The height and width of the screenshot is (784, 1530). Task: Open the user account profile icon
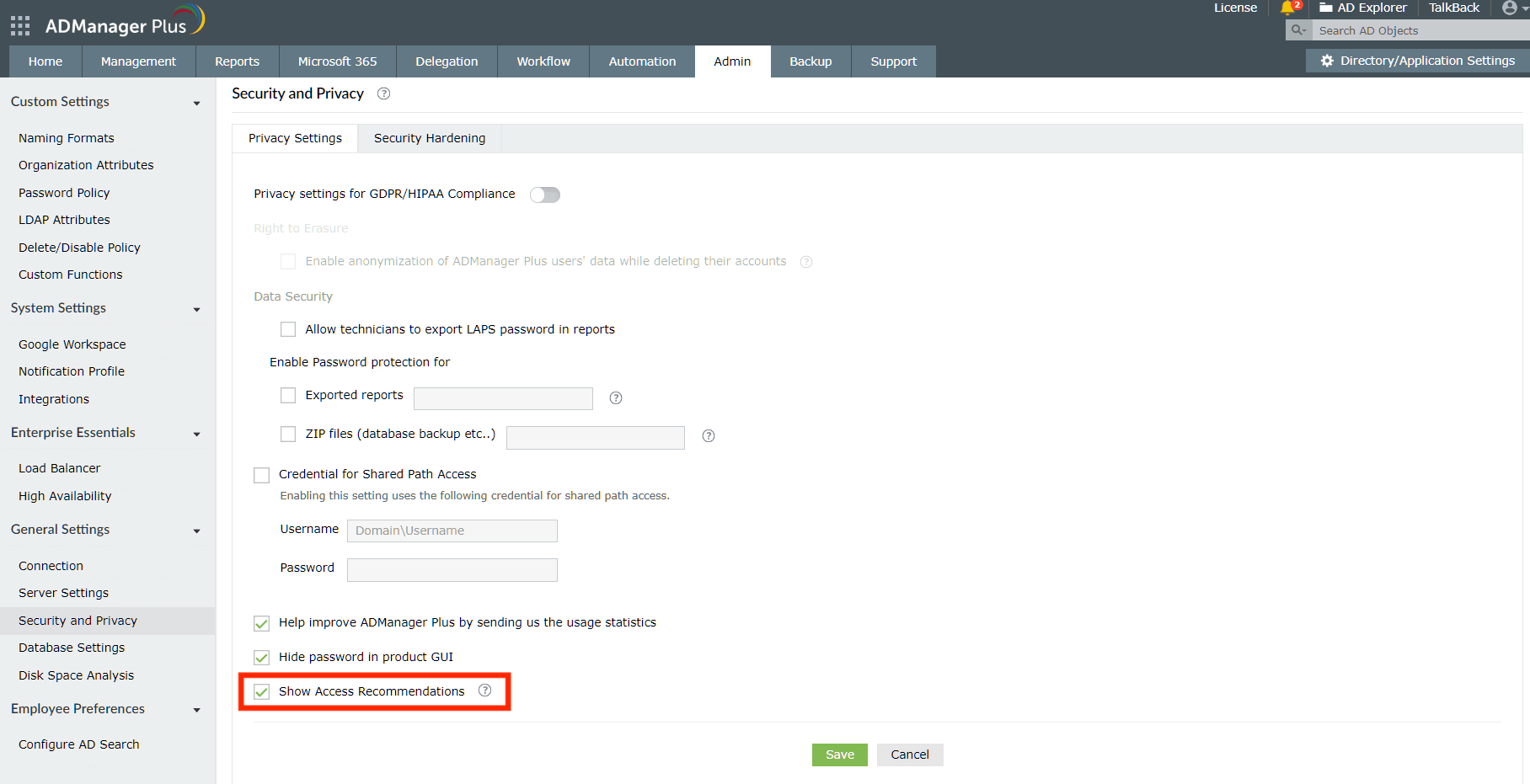(1510, 8)
